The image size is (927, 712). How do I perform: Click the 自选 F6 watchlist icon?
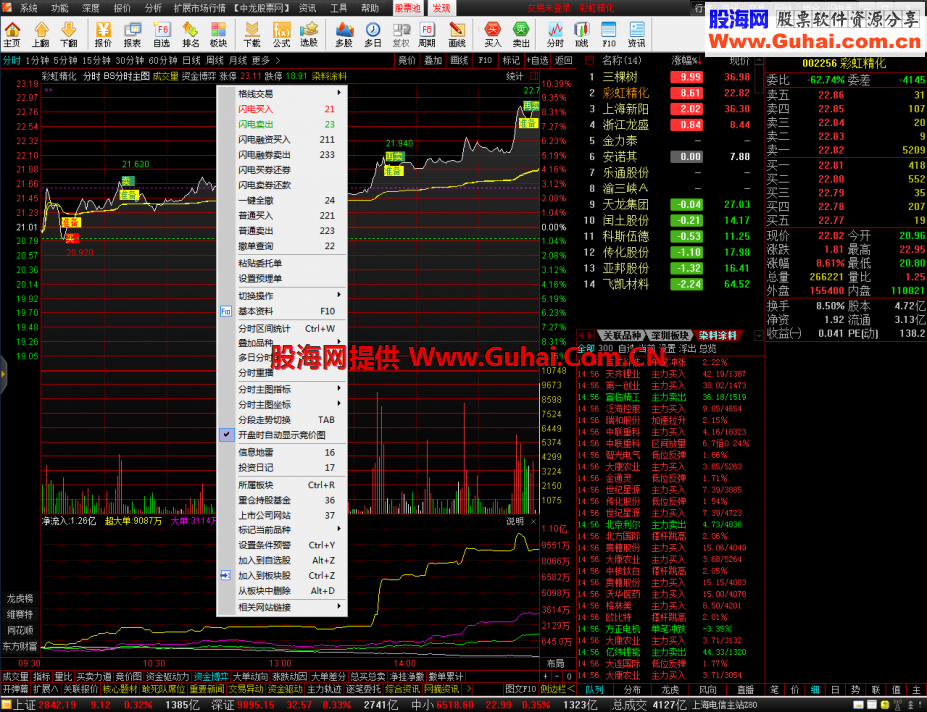(161, 34)
